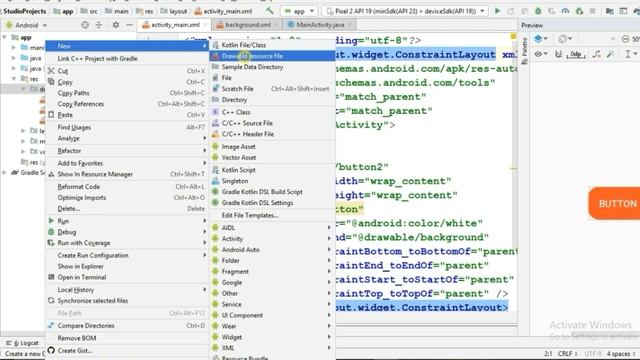Viewport: 640px width, 360px height.
Task: Open design surface layers icon in Preview
Action: (x=541, y=39)
